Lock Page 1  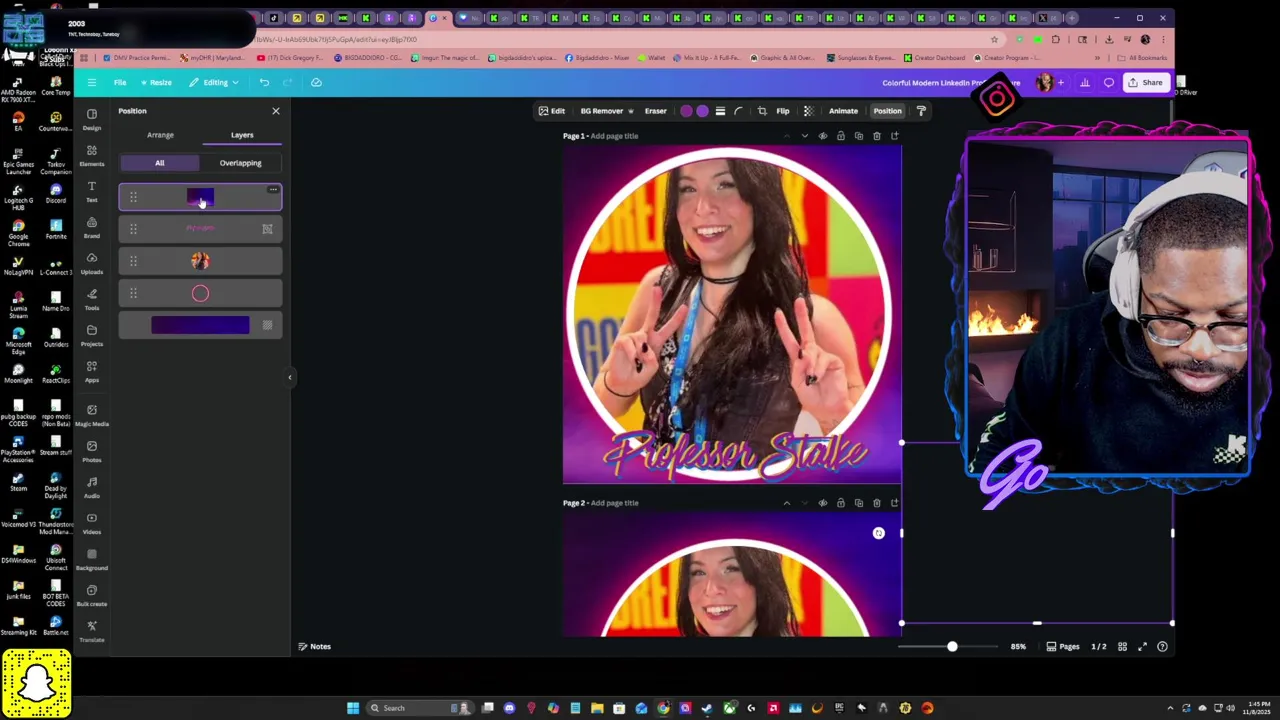(841, 136)
